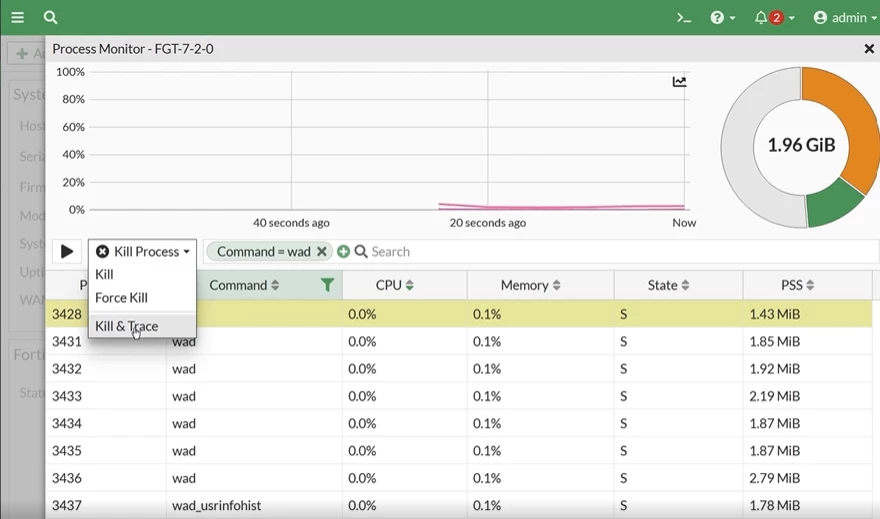Click the green segment of memory donut

click(833, 203)
